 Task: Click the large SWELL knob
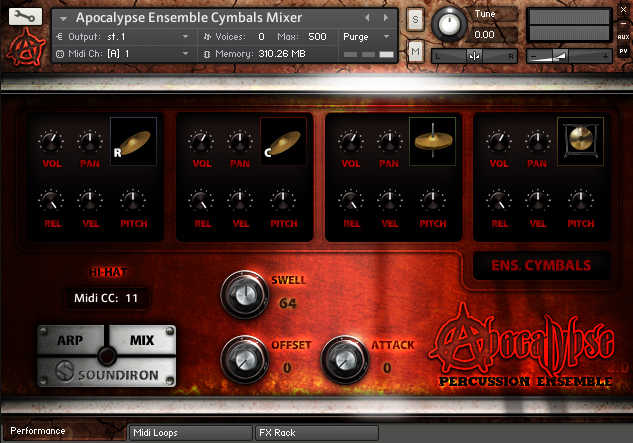pos(244,294)
